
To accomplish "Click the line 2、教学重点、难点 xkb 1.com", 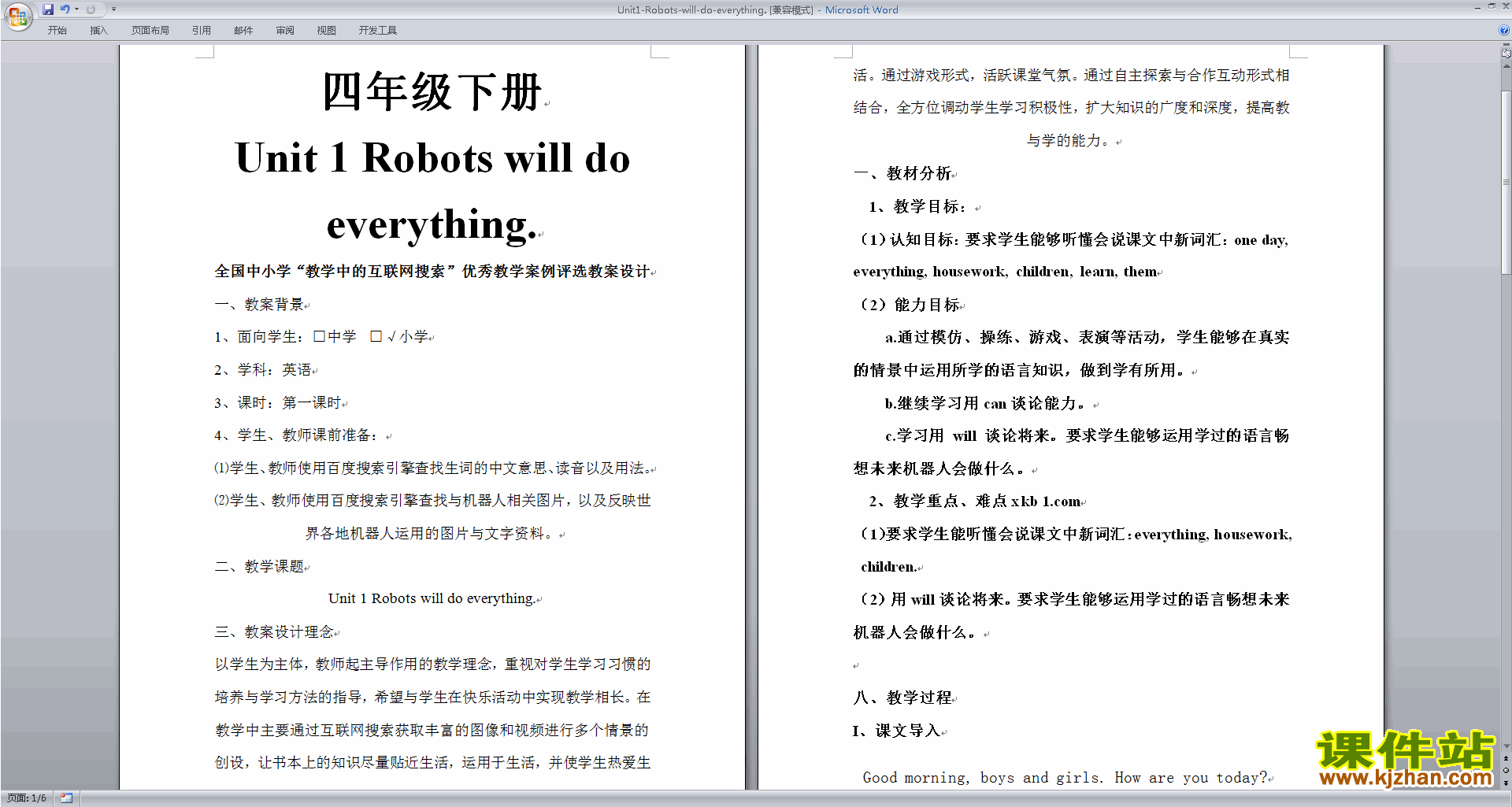I will click(x=975, y=501).
